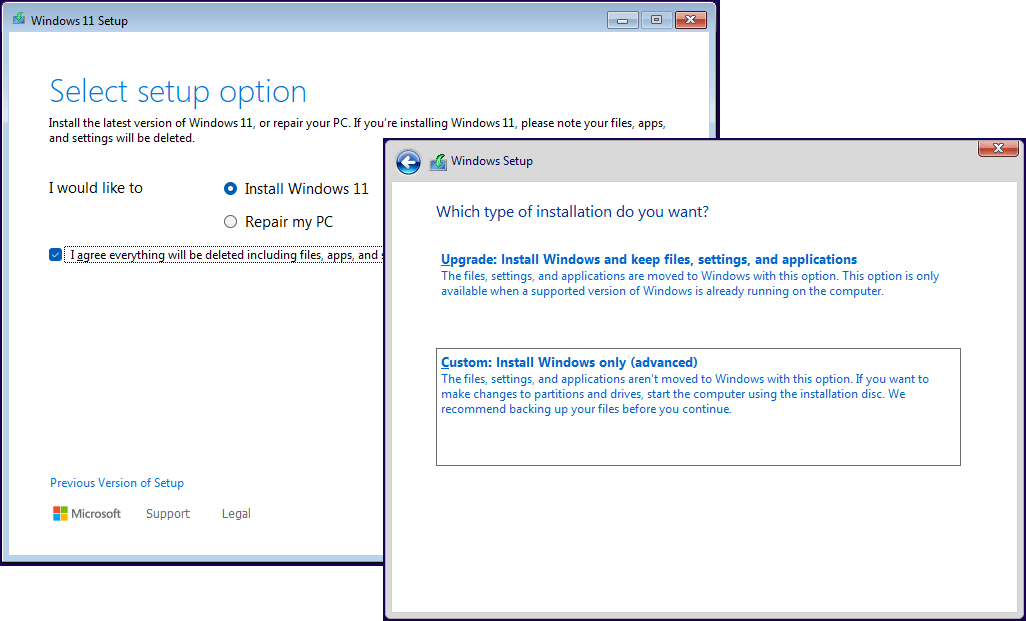
Task: Close the Windows Setup installation window
Action: pos(997,148)
